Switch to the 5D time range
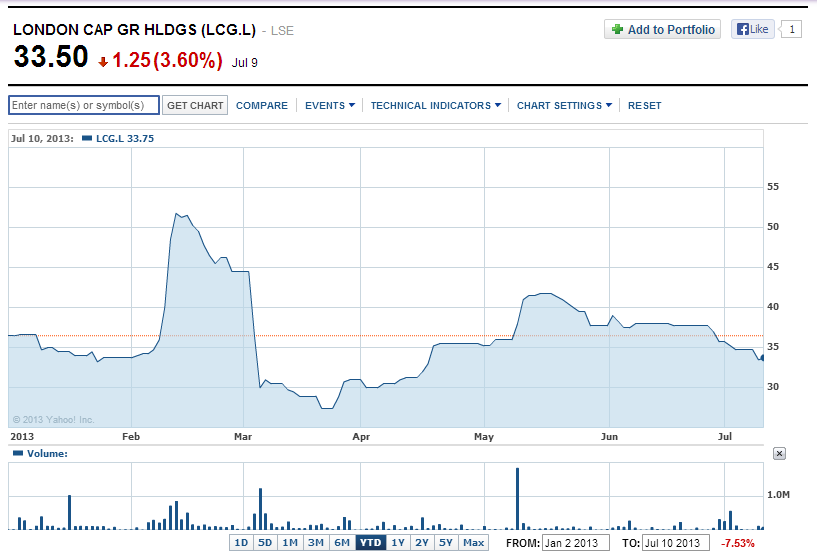 click(265, 543)
